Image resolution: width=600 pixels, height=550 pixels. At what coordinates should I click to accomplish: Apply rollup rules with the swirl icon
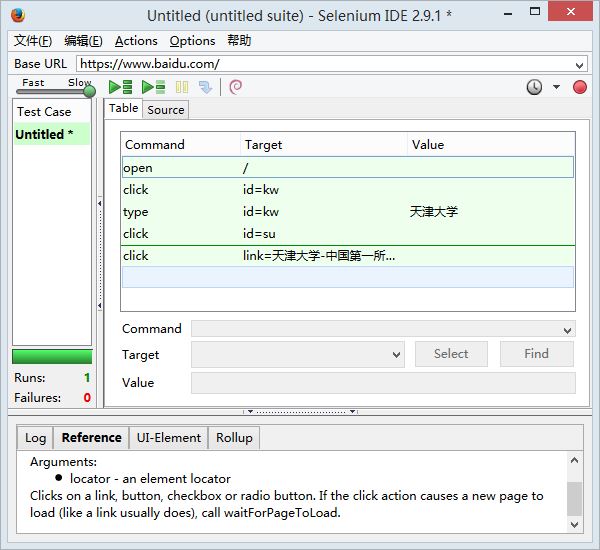(x=235, y=87)
